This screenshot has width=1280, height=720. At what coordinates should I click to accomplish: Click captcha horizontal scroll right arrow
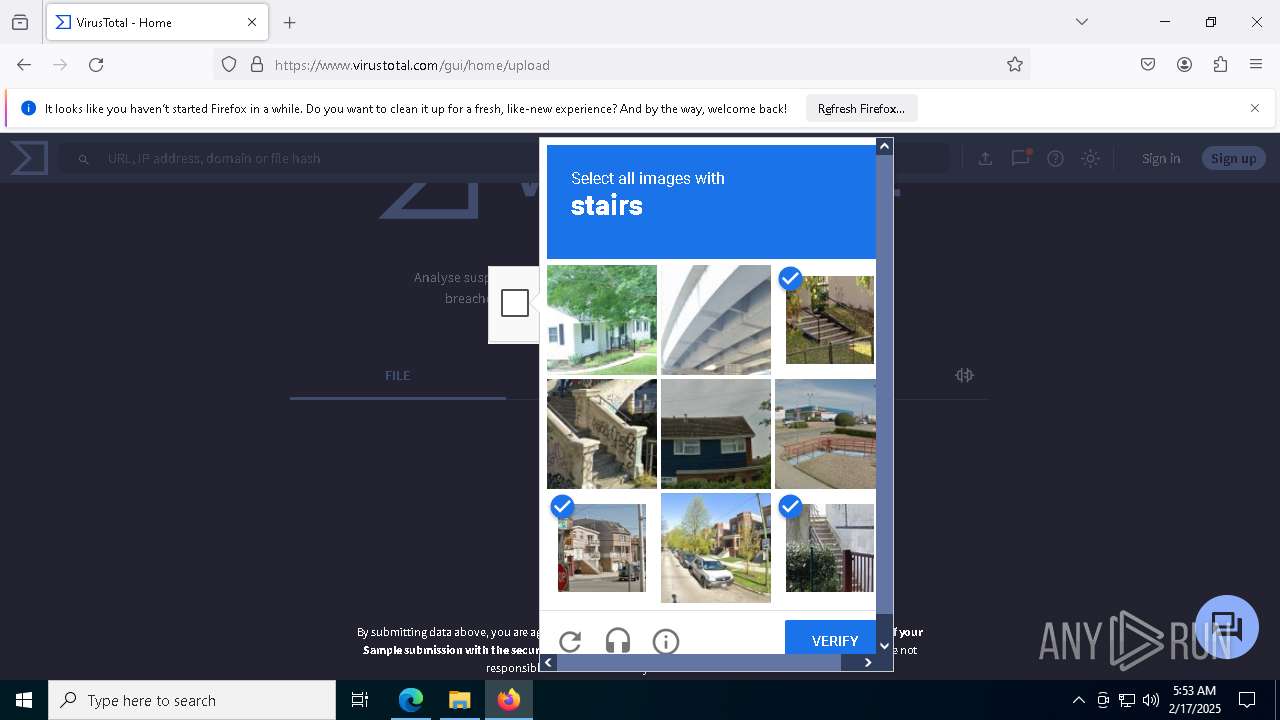[x=868, y=662]
